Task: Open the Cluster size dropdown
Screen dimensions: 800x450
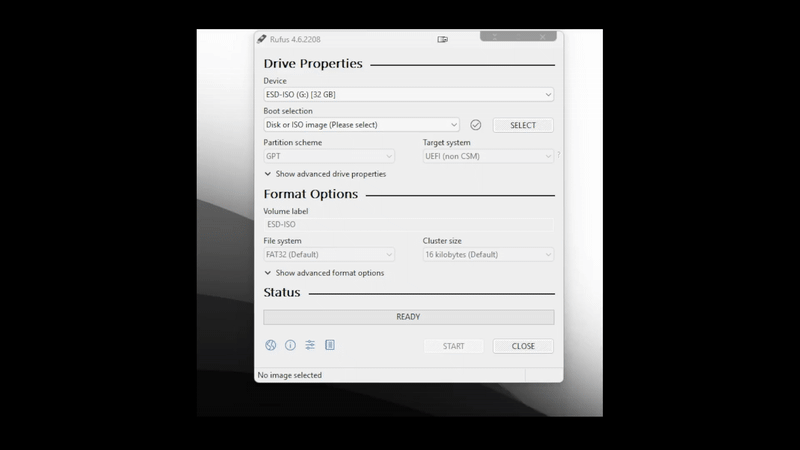Action: coord(488,255)
